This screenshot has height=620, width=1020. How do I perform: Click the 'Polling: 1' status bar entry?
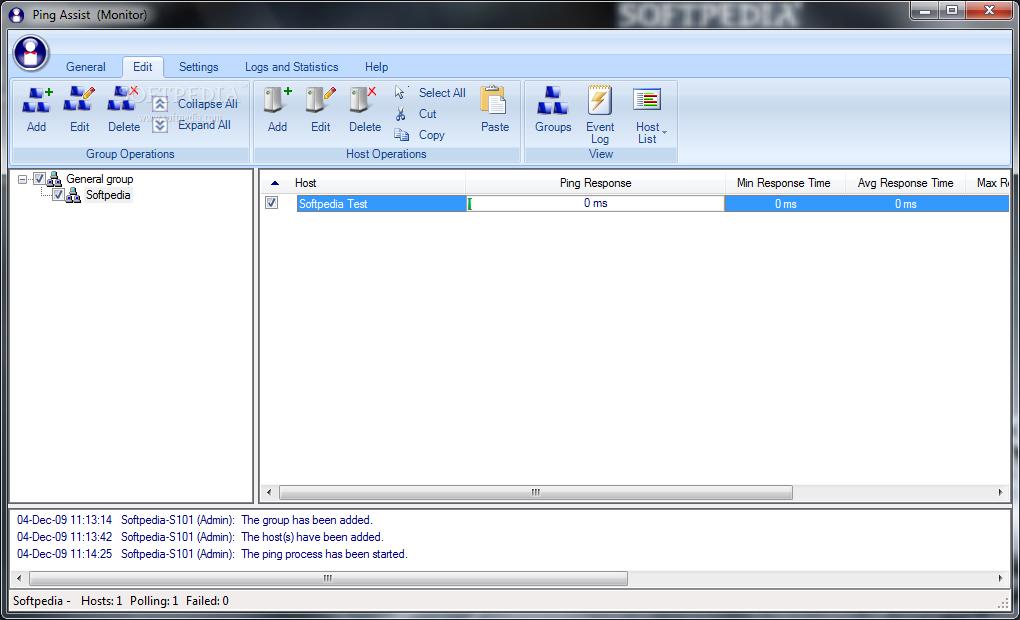[154, 601]
